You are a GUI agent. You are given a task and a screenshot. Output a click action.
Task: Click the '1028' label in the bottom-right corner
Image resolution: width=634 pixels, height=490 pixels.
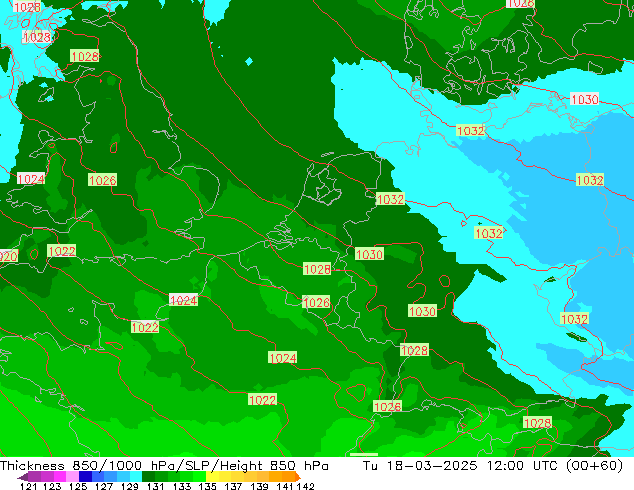click(x=537, y=423)
